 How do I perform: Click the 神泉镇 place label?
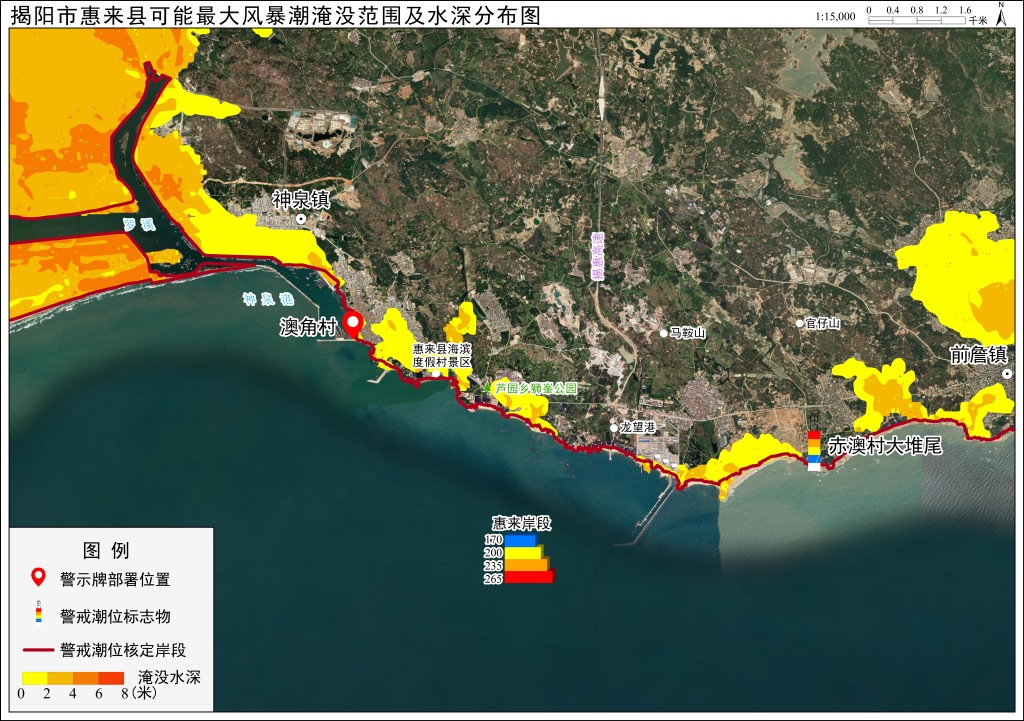pos(301,200)
